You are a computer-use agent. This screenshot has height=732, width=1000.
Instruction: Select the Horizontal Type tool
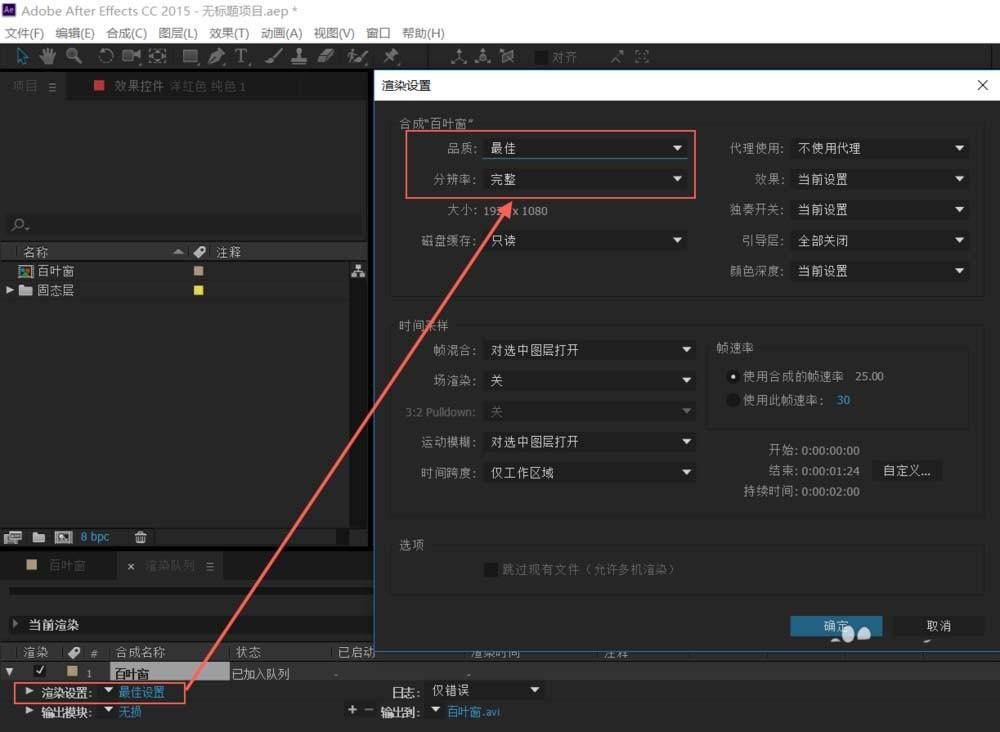(242, 56)
